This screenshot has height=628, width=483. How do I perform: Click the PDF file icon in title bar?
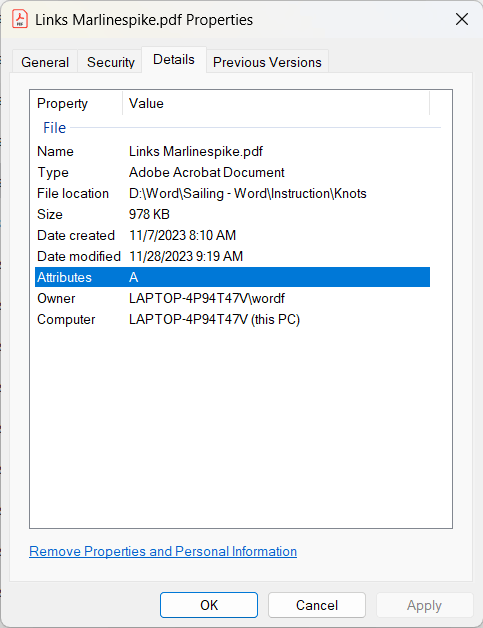click(x=20, y=19)
